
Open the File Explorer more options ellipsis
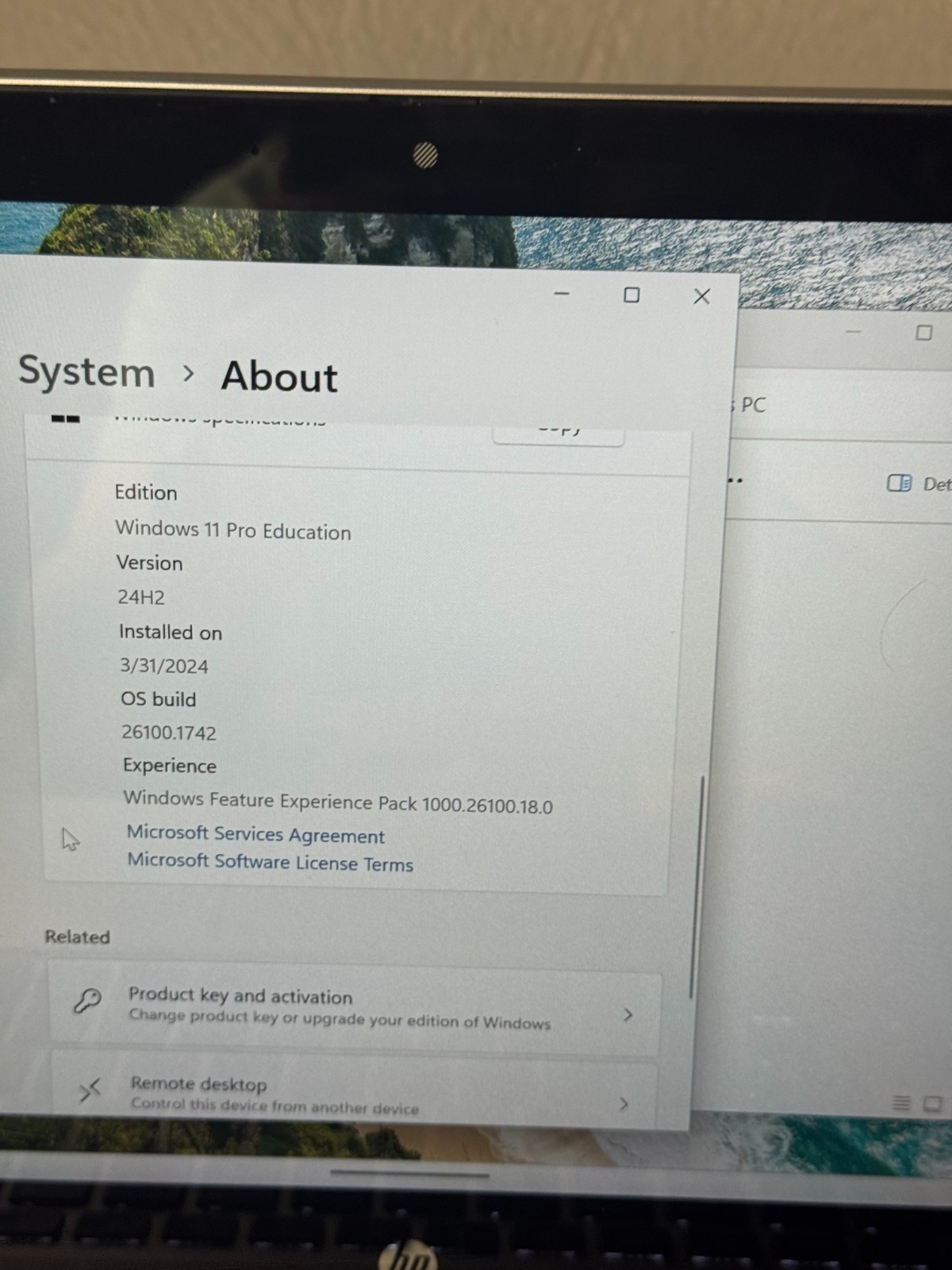point(735,480)
